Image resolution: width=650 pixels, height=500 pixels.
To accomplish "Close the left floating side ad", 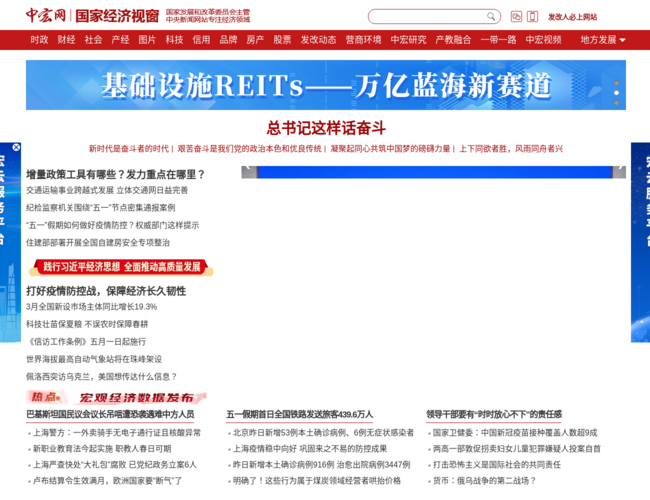I will pyautogui.click(x=15, y=147).
